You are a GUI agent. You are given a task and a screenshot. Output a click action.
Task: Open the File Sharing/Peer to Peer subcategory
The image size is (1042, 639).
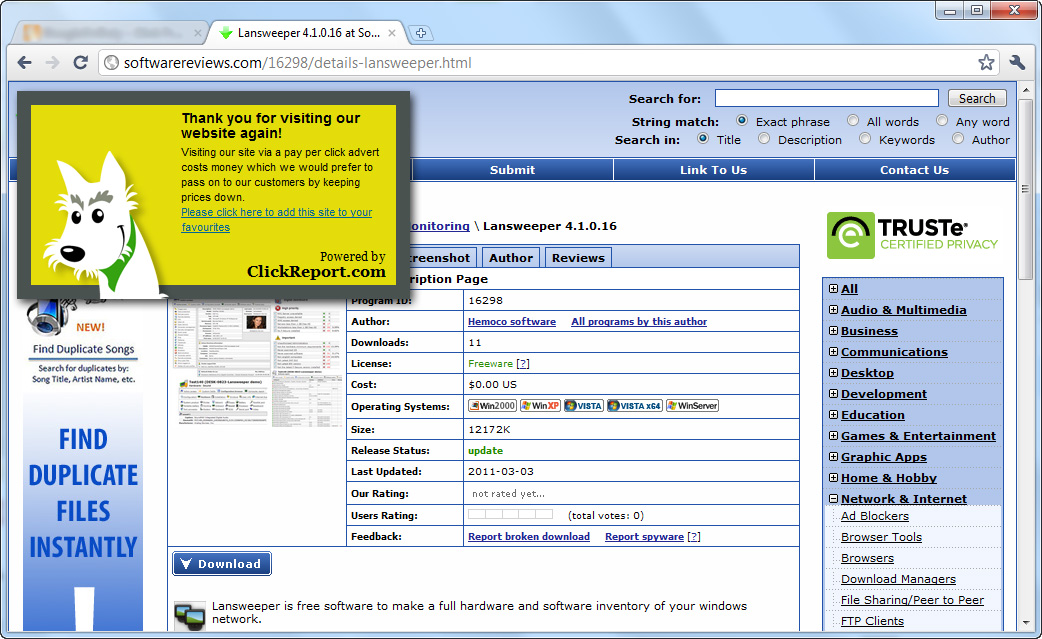point(912,600)
